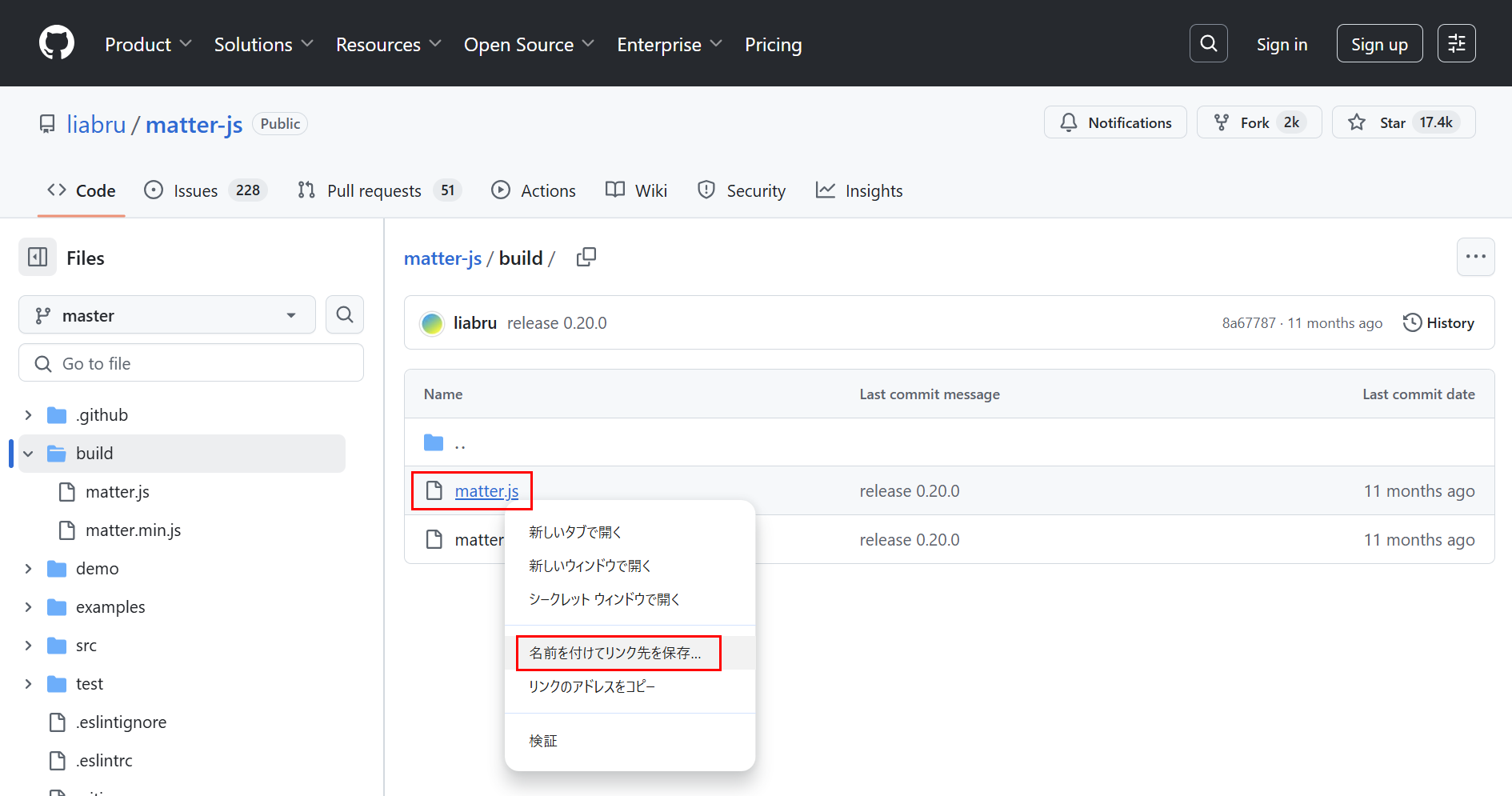1512x796 pixels.
Task: Expand the examples folder chevron
Action: [x=29, y=607]
